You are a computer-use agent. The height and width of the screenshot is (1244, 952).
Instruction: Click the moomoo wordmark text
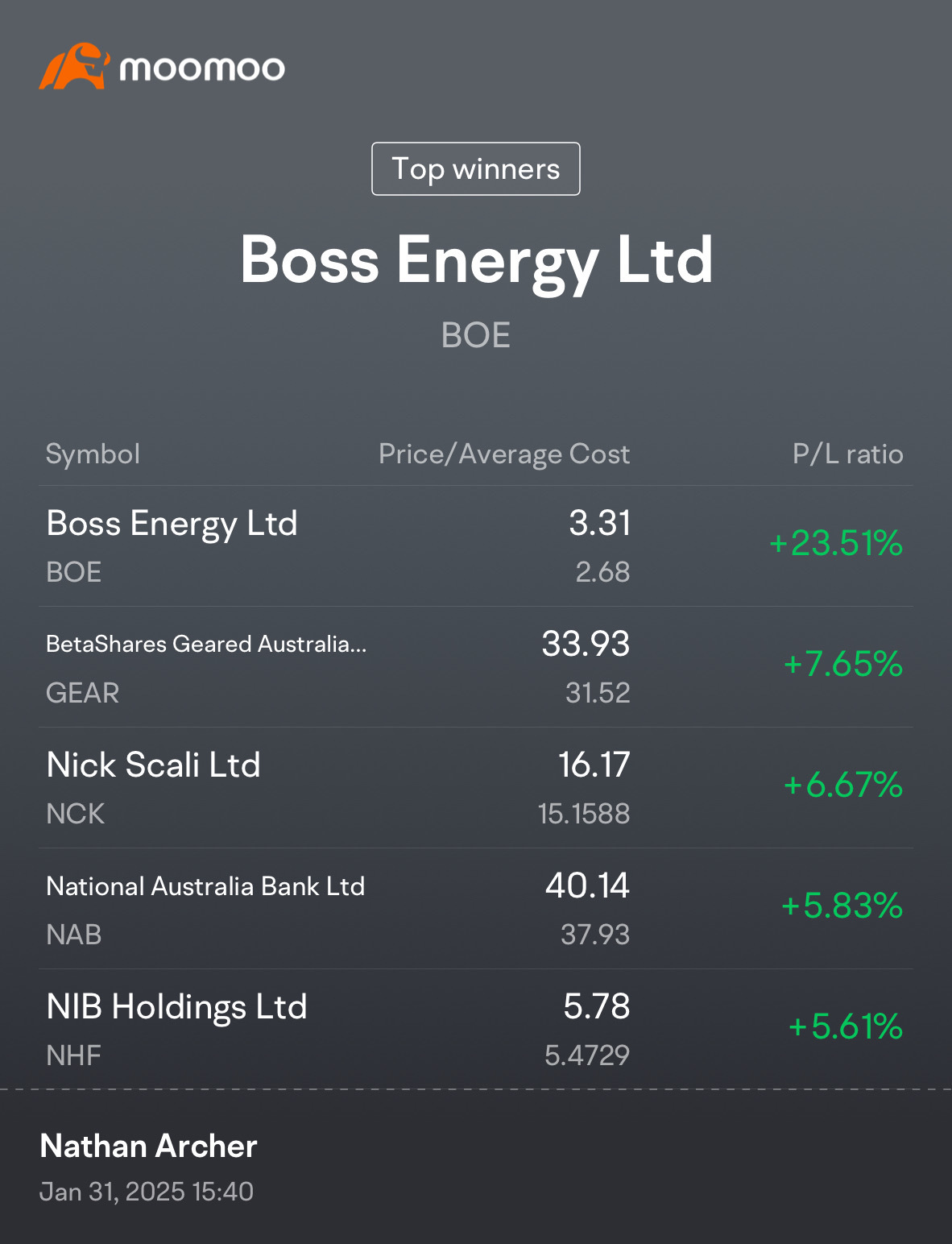[x=202, y=69]
